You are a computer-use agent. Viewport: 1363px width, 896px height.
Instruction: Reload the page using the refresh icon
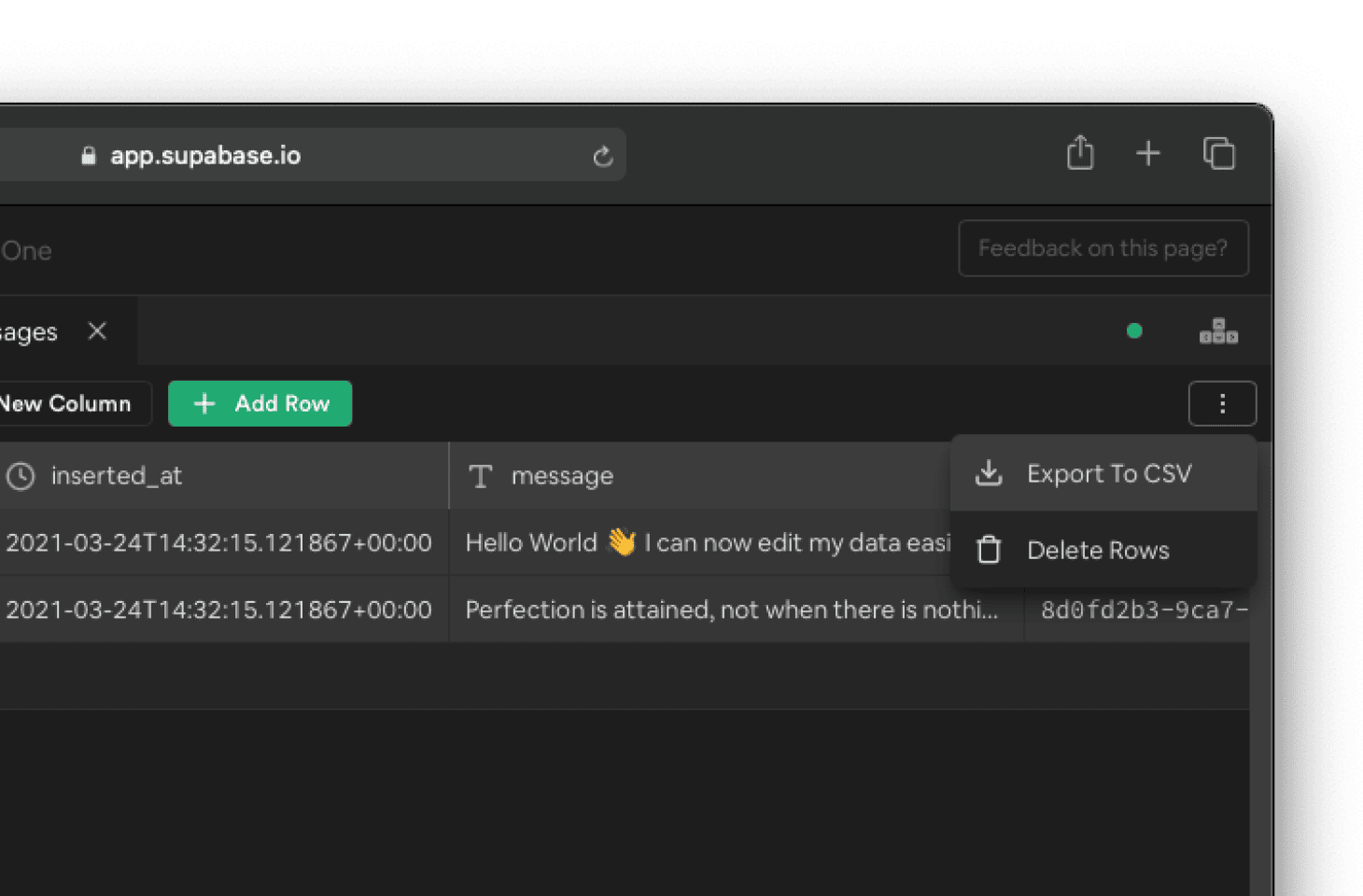point(601,155)
